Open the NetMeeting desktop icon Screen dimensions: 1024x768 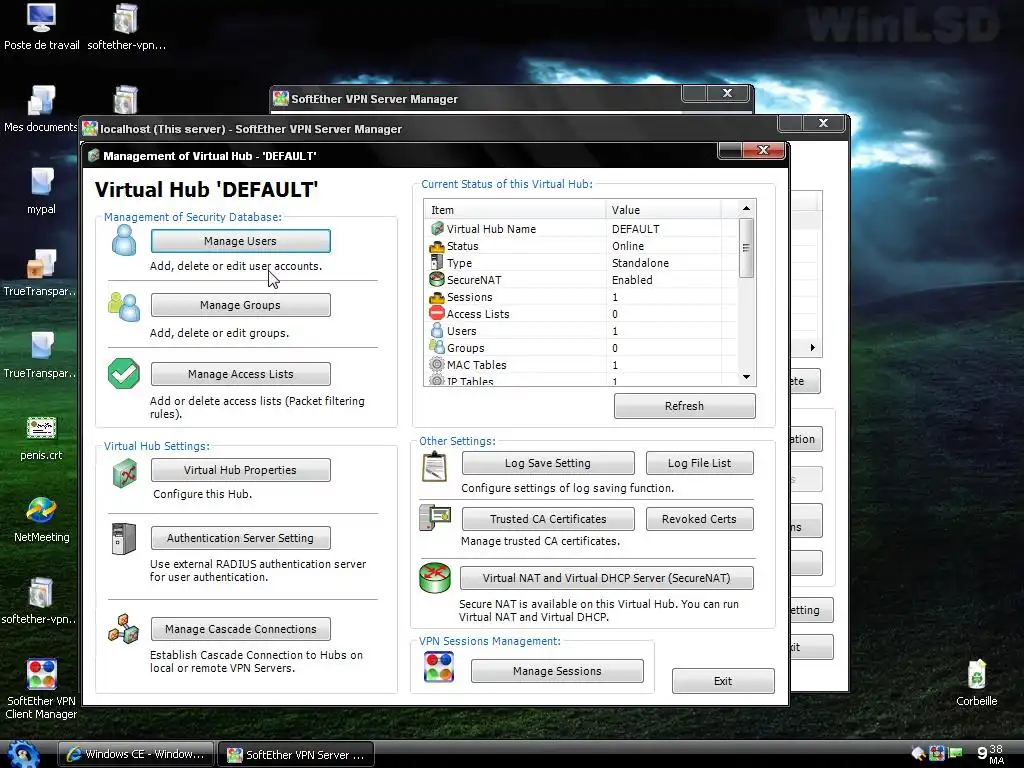click(41, 520)
